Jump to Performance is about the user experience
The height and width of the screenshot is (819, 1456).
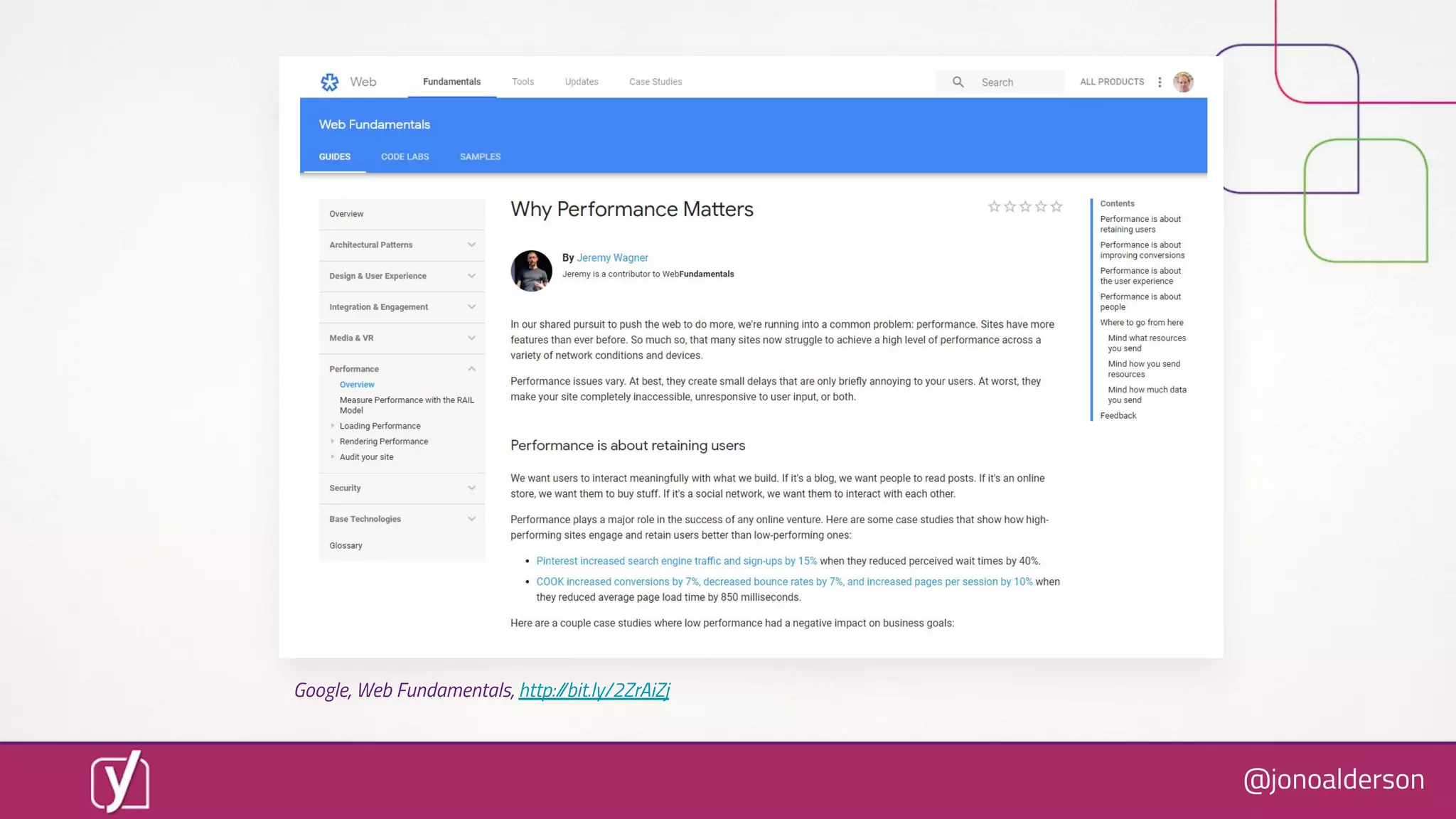pyautogui.click(x=1140, y=276)
